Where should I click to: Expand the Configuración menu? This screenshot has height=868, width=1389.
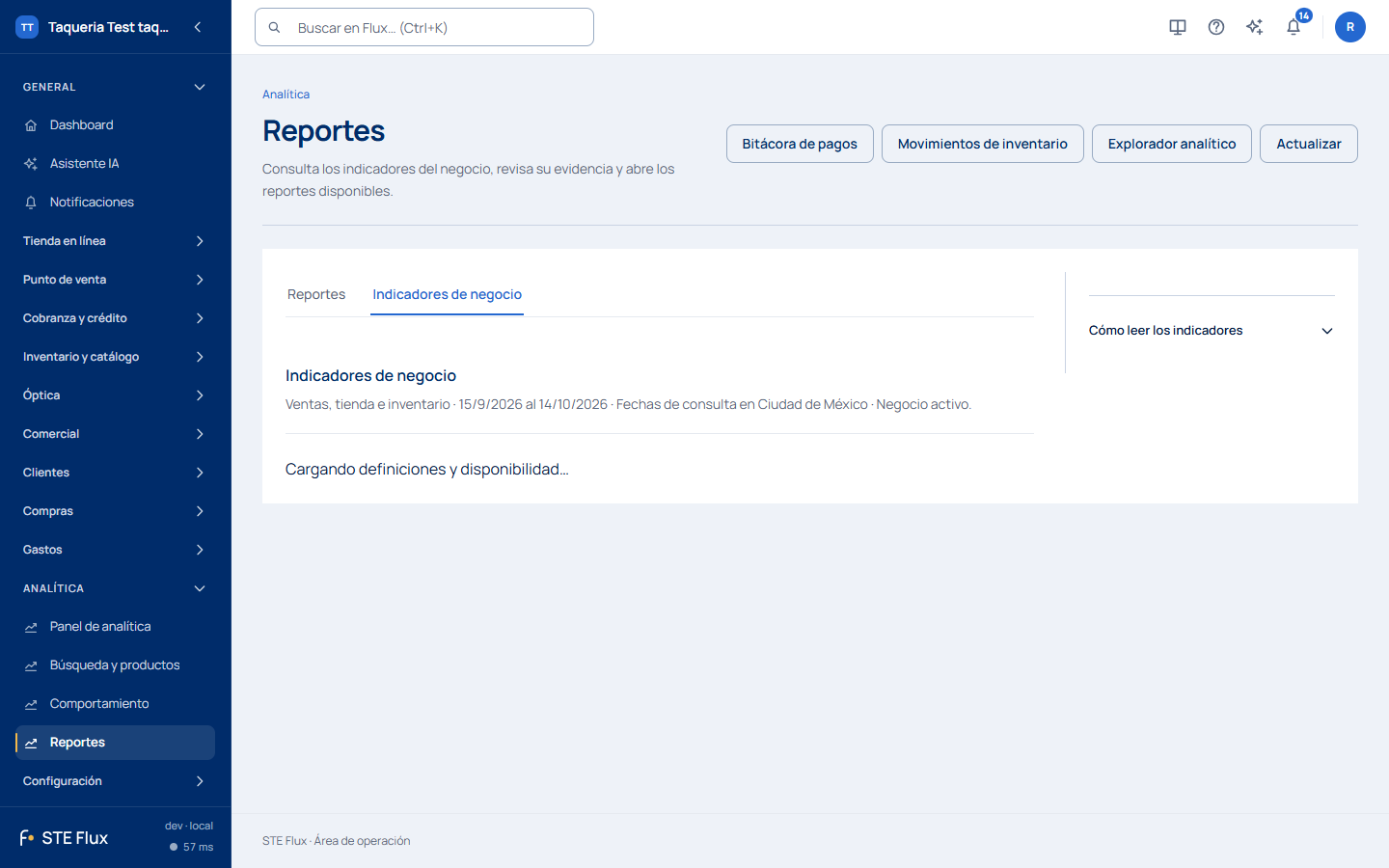[116, 781]
